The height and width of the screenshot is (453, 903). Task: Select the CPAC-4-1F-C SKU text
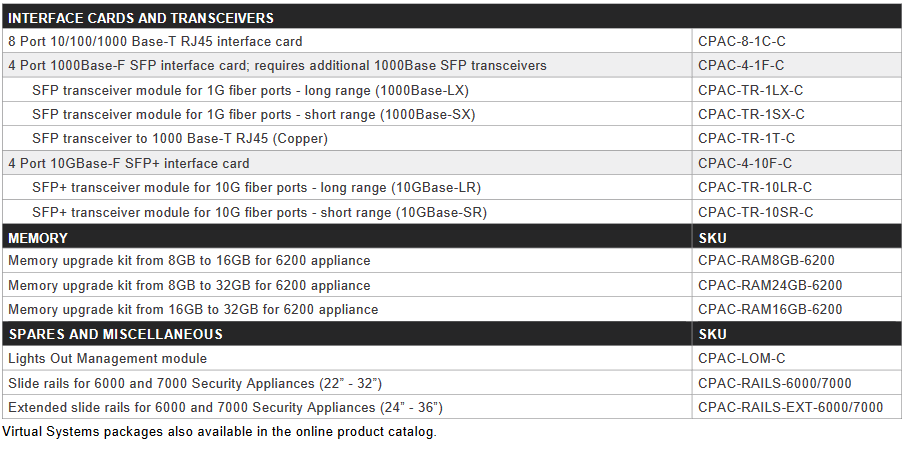click(741, 66)
